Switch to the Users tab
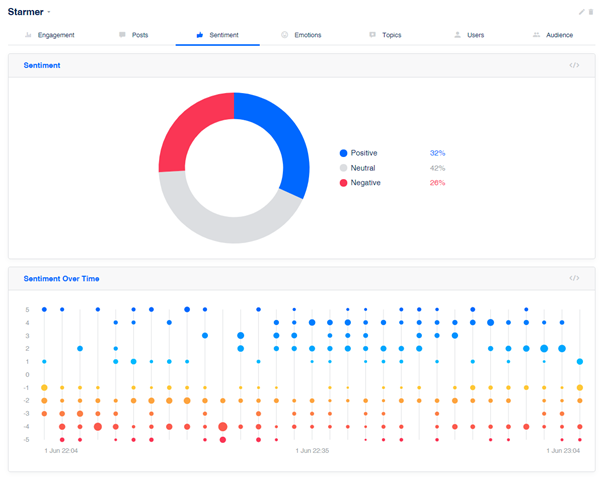The width and height of the screenshot is (602, 478). click(469, 35)
